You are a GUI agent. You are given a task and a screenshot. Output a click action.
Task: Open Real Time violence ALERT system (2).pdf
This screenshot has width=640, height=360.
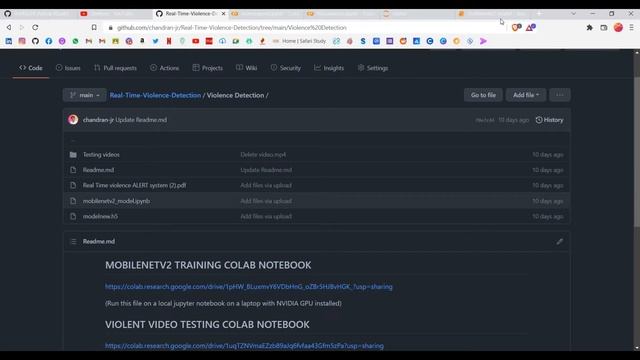[x=134, y=185]
